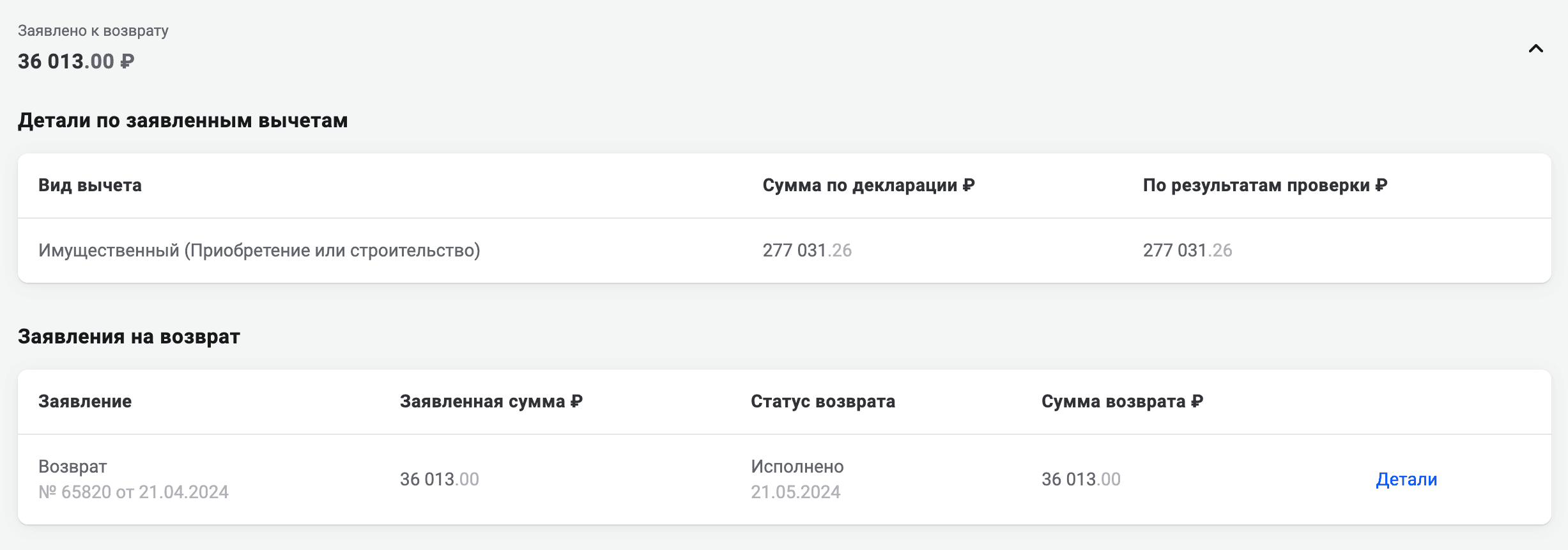Click application number 65820 от 21.04.2024
The image size is (1568, 550).
[134, 492]
